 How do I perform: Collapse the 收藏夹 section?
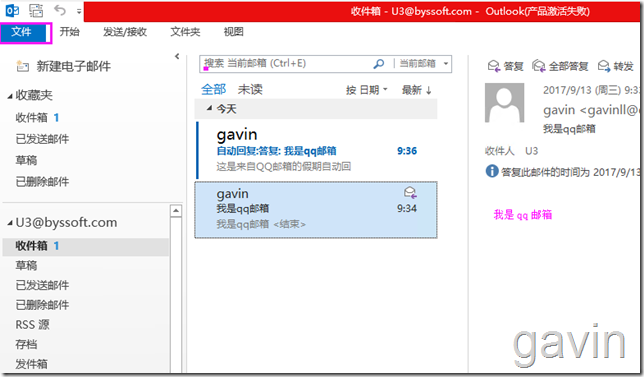(10, 96)
